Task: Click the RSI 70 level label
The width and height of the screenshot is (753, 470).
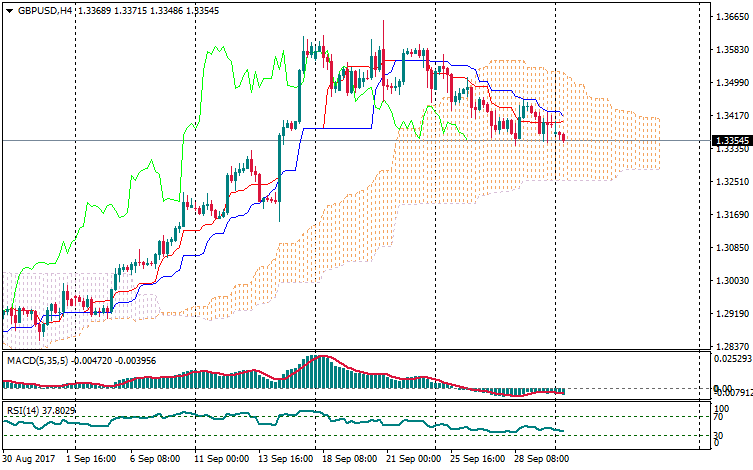Action: [718, 418]
